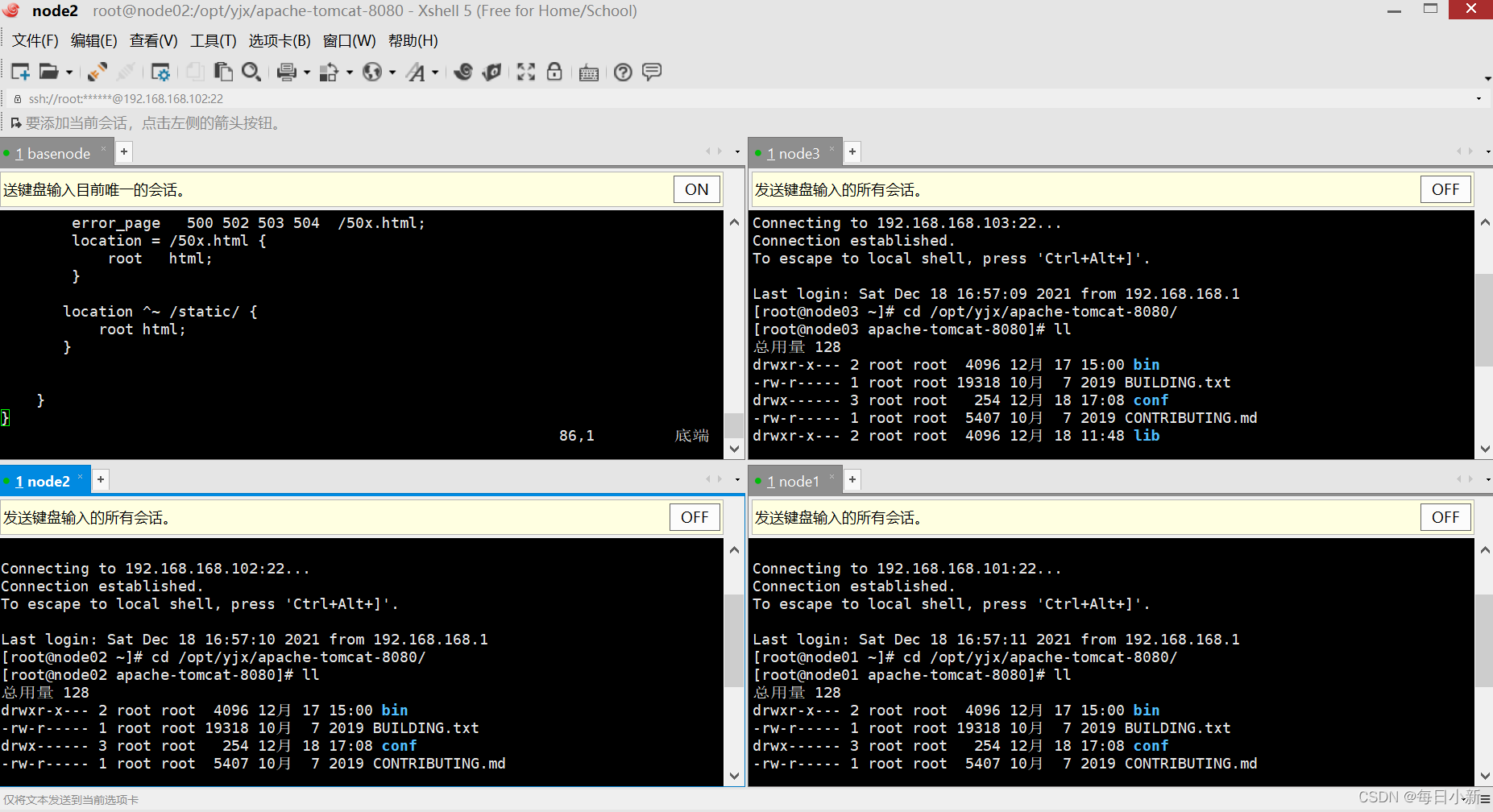Click the scroll-up arrow in node2 terminal
Image resolution: width=1493 pixels, height=812 pixels.
click(x=734, y=550)
